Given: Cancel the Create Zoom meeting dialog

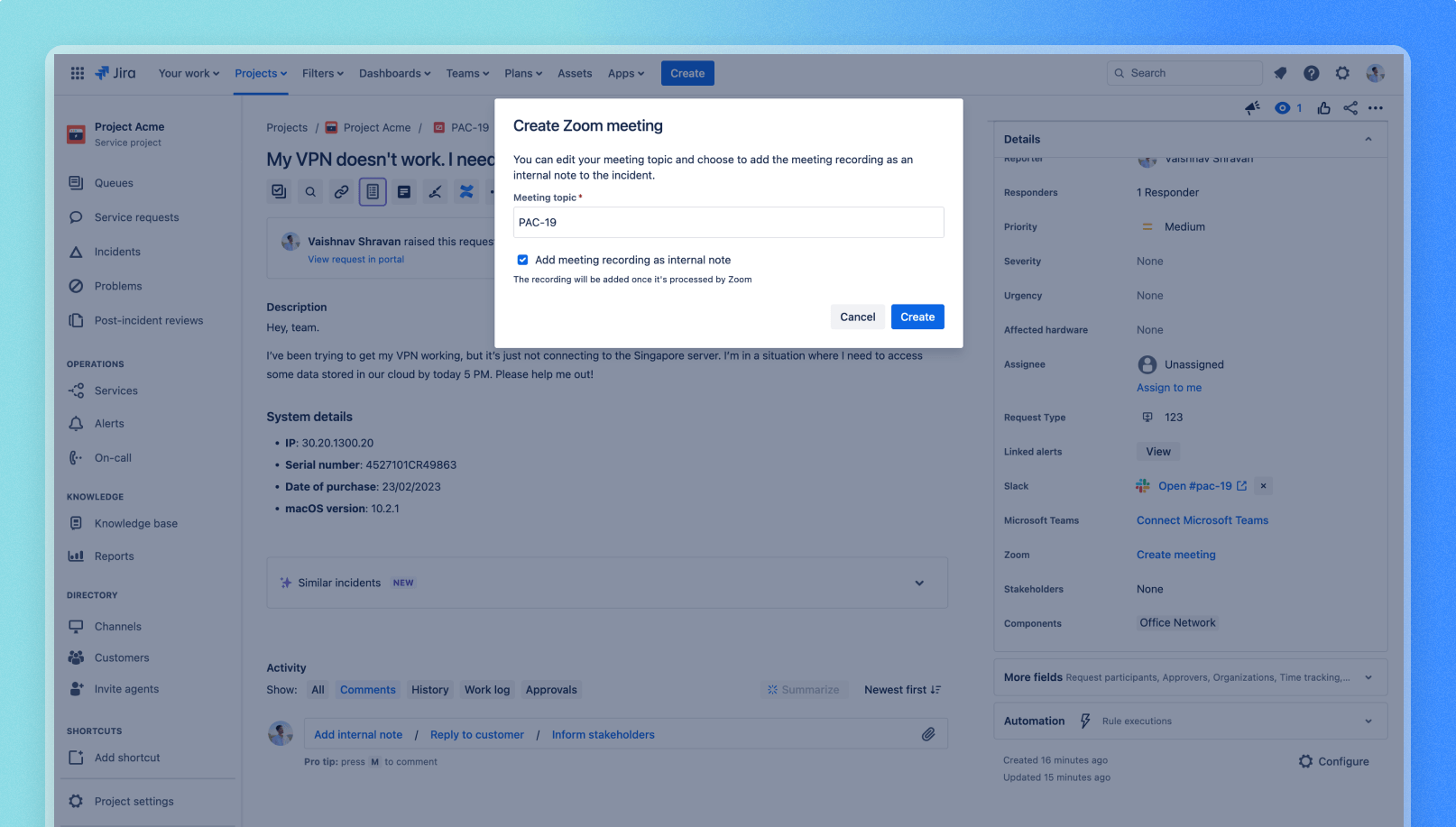Looking at the screenshot, I should (857, 317).
